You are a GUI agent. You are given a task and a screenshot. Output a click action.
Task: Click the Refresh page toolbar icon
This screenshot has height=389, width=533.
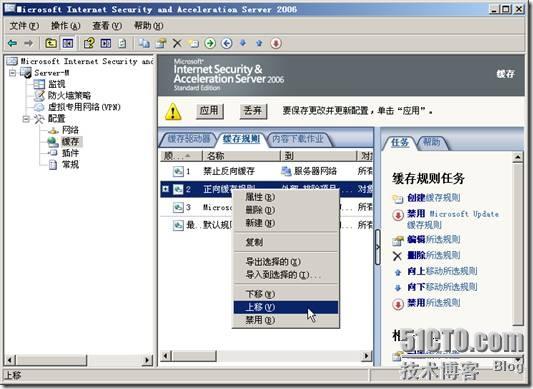122,43
